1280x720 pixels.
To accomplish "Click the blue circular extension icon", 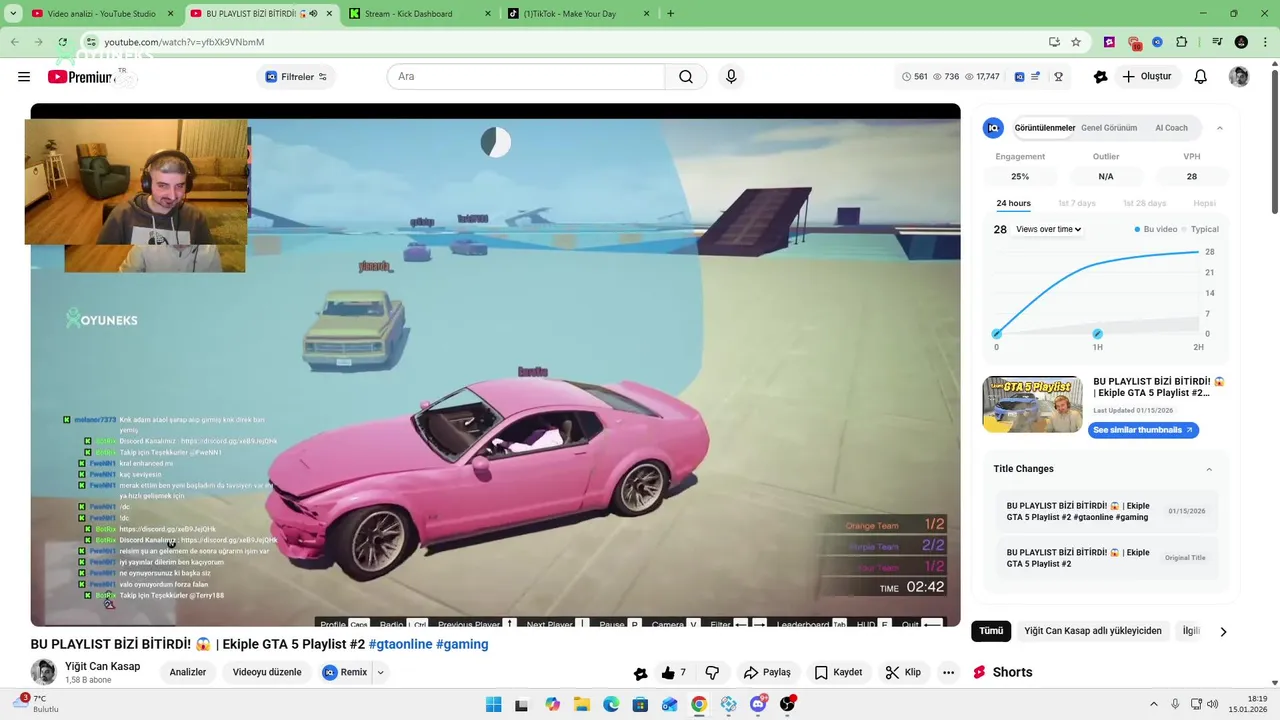I will [x=1157, y=42].
